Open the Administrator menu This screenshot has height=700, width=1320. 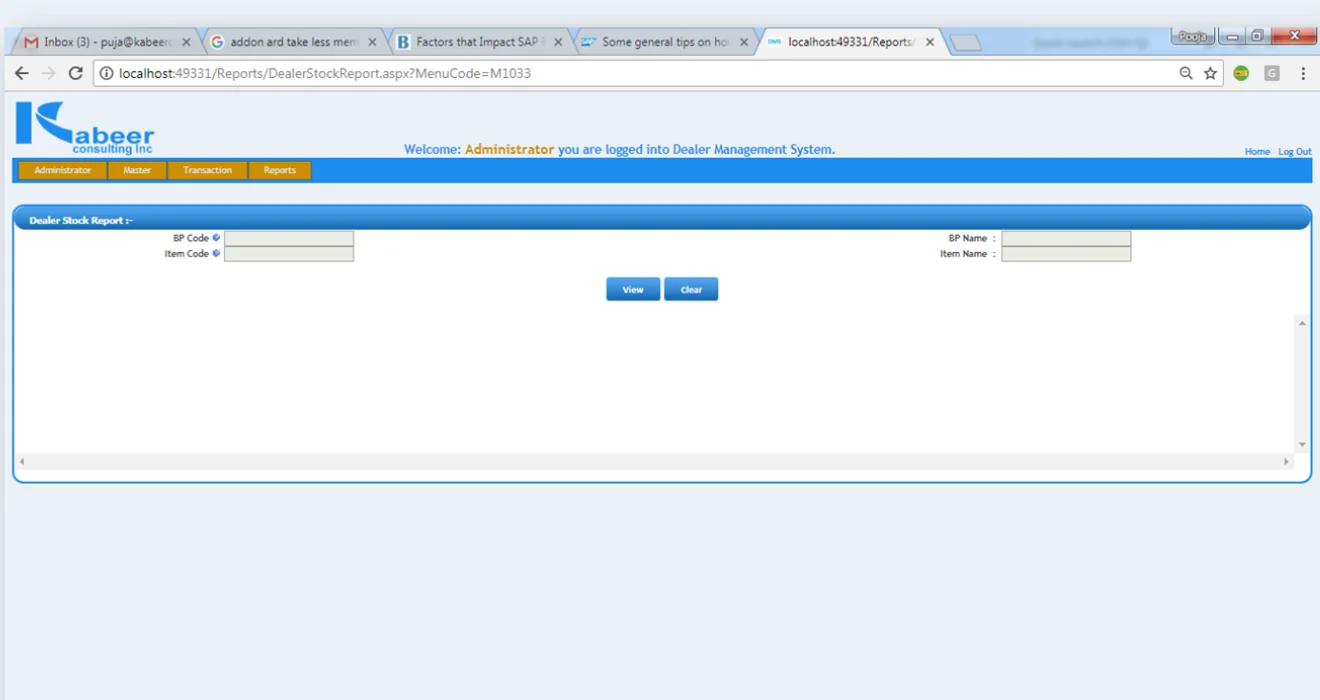click(x=62, y=170)
